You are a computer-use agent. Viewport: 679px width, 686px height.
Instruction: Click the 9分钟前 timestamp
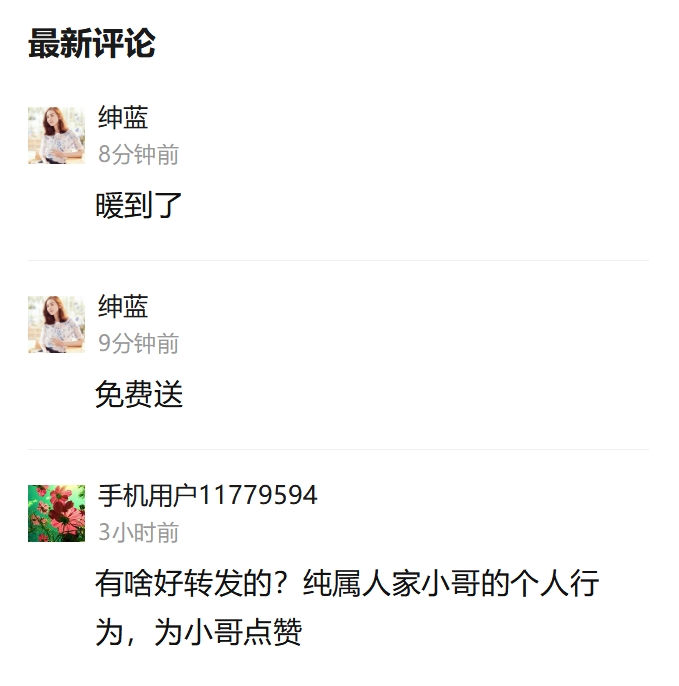(138, 343)
